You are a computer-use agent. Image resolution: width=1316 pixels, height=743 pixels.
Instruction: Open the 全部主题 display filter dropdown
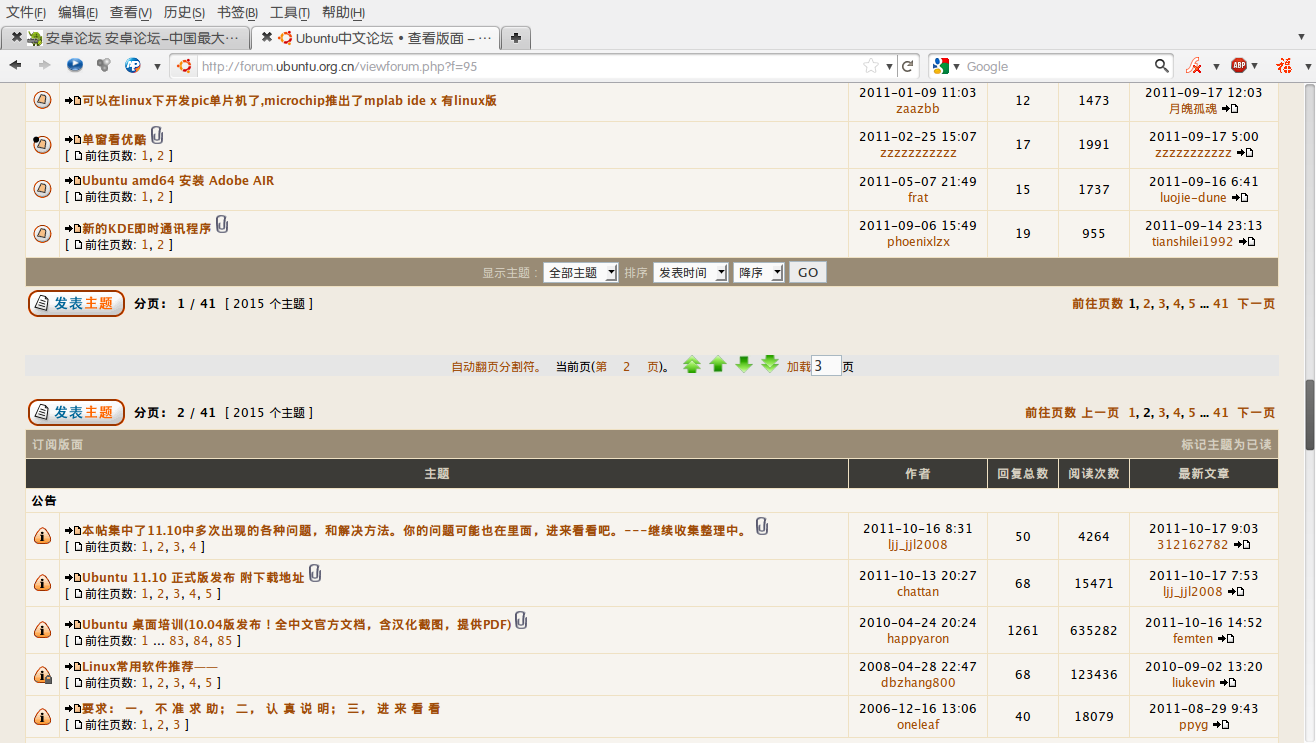581,273
